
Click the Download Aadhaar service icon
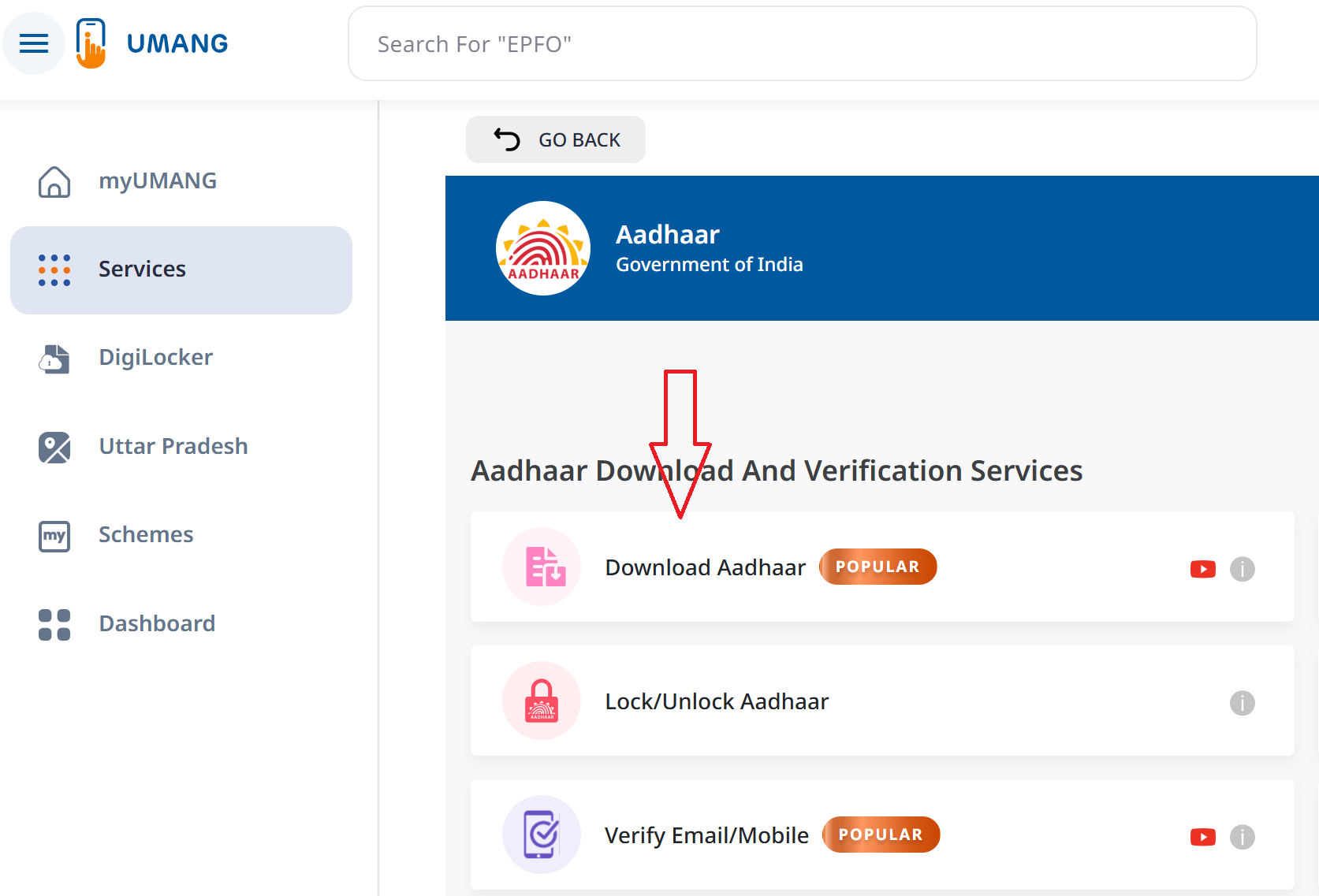pos(542,567)
